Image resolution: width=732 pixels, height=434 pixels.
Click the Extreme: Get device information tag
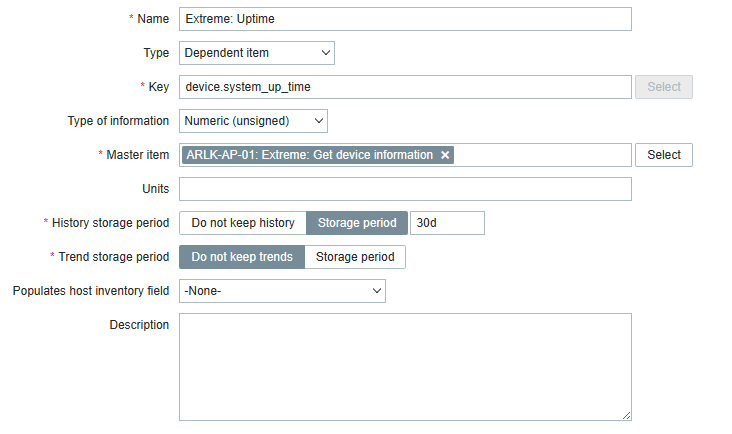pos(310,155)
